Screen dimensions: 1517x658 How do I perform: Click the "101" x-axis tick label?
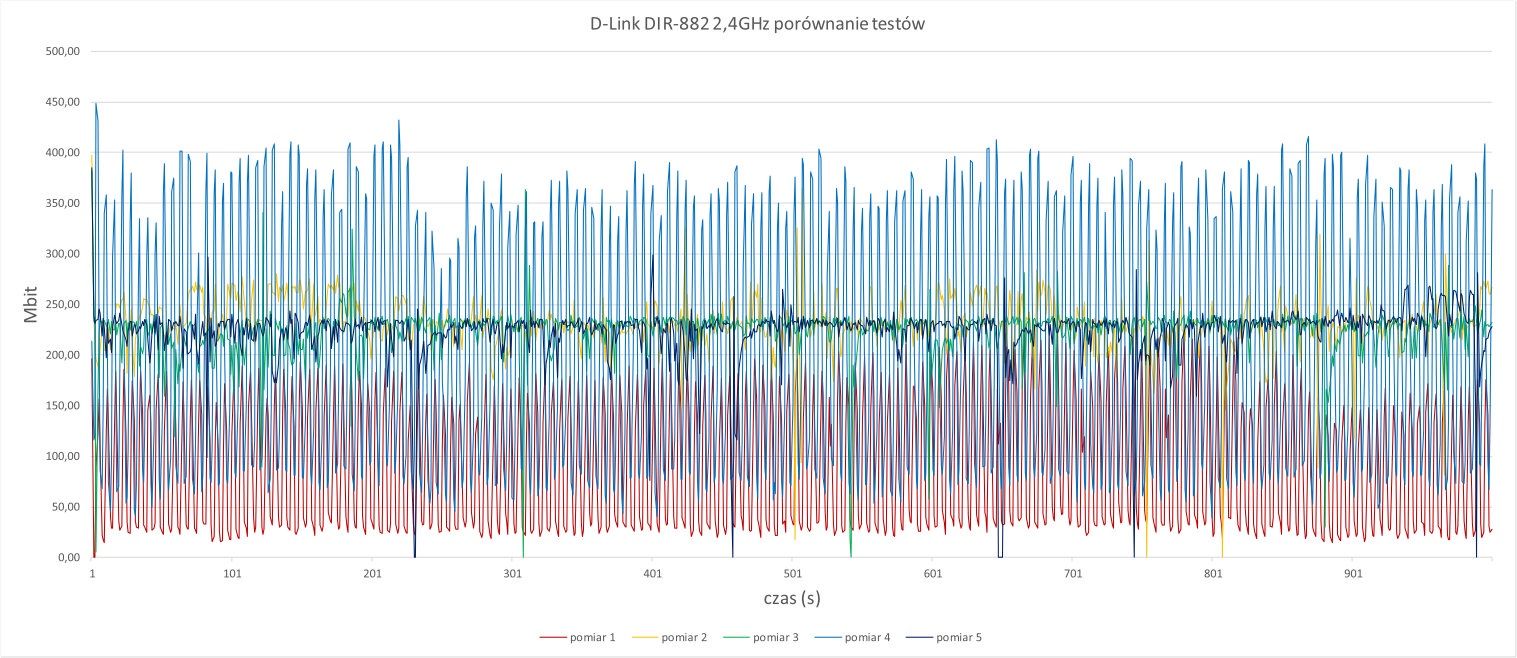232,574
